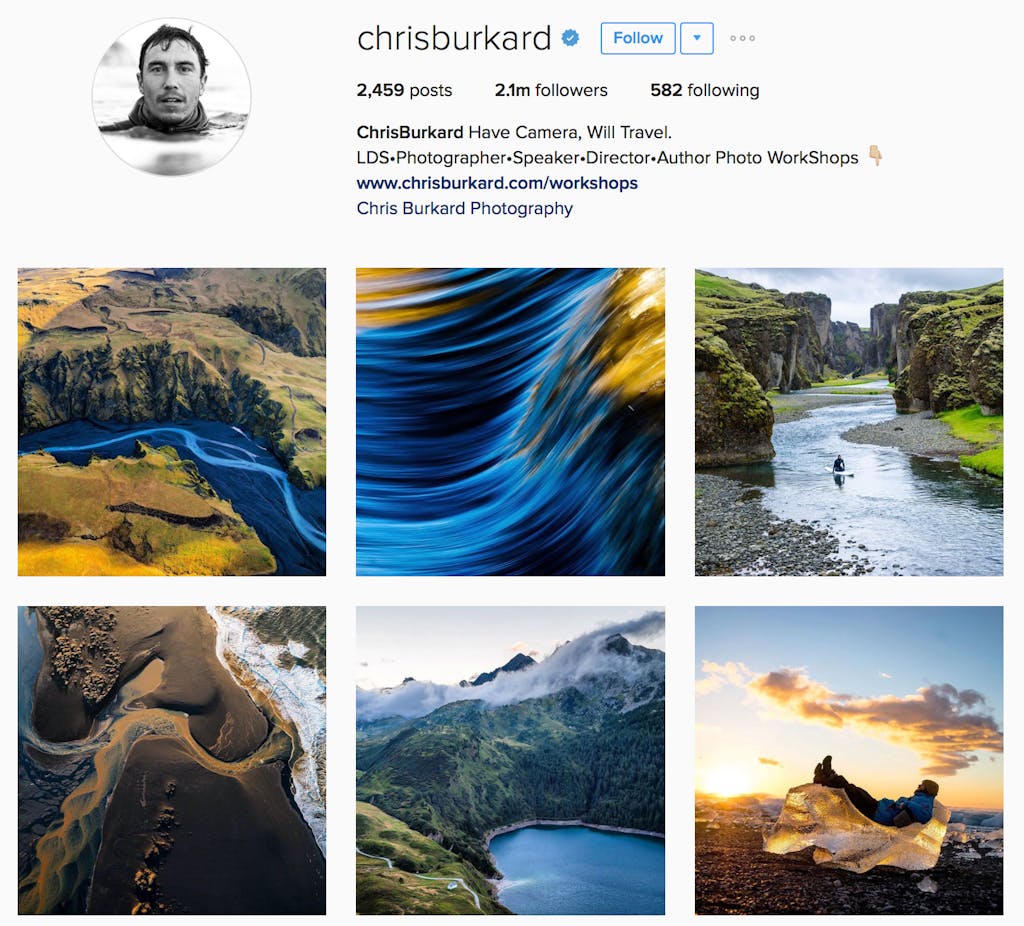Open the www.chrisburkard.com/workshops link
1024x926 pixels.
tap(497, 183)
